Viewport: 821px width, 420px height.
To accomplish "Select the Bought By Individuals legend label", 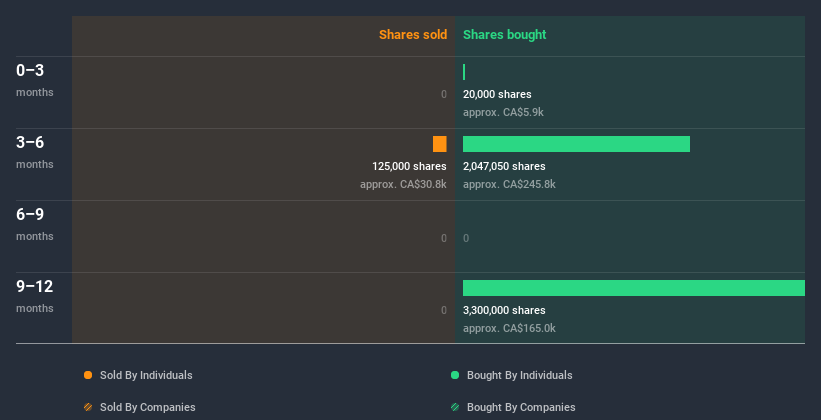I will 519,375.
